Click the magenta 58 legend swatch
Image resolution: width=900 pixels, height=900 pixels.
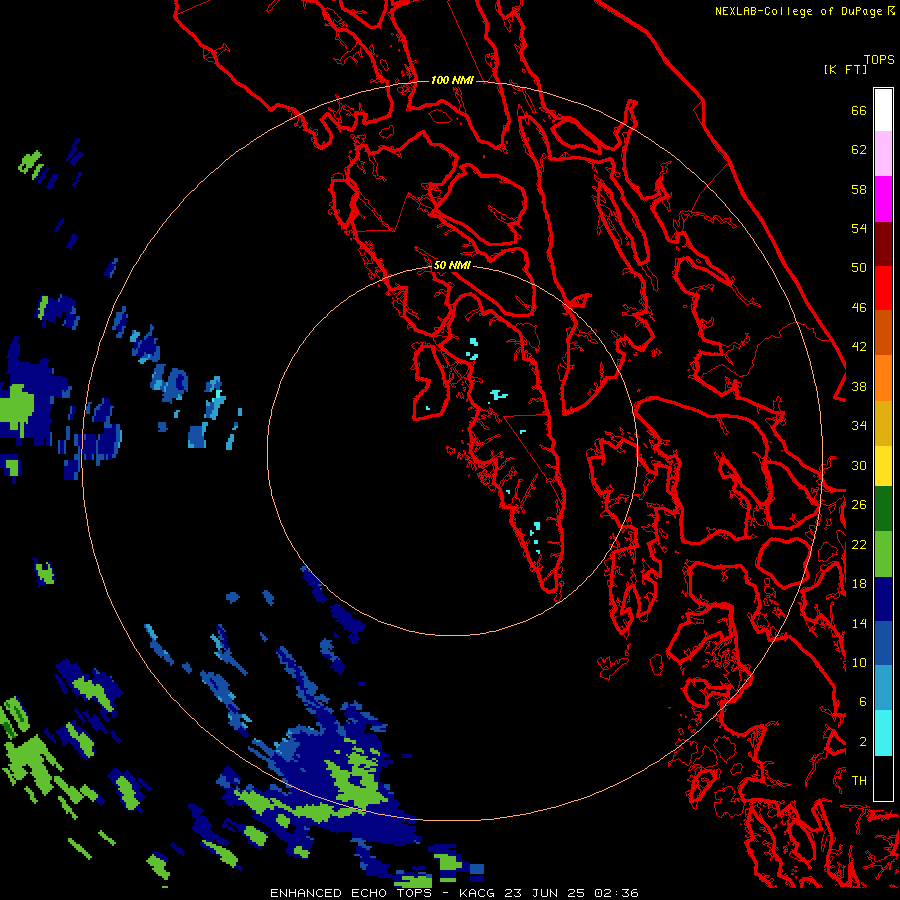883,199
